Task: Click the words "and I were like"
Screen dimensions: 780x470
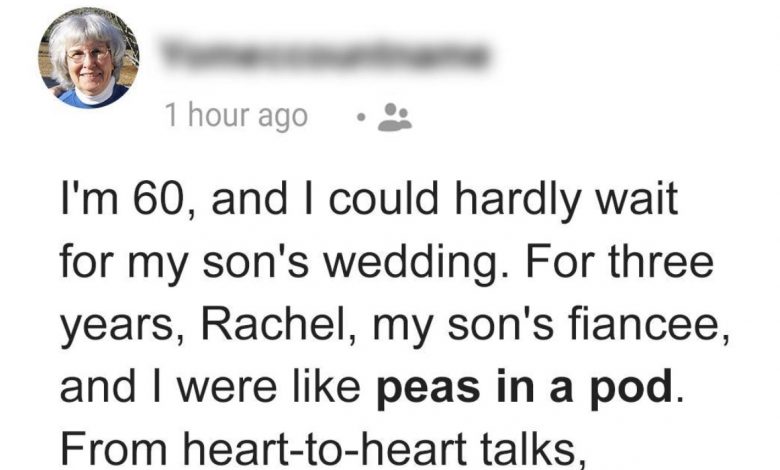Action: pyautogui.click(x=213, y=389)
